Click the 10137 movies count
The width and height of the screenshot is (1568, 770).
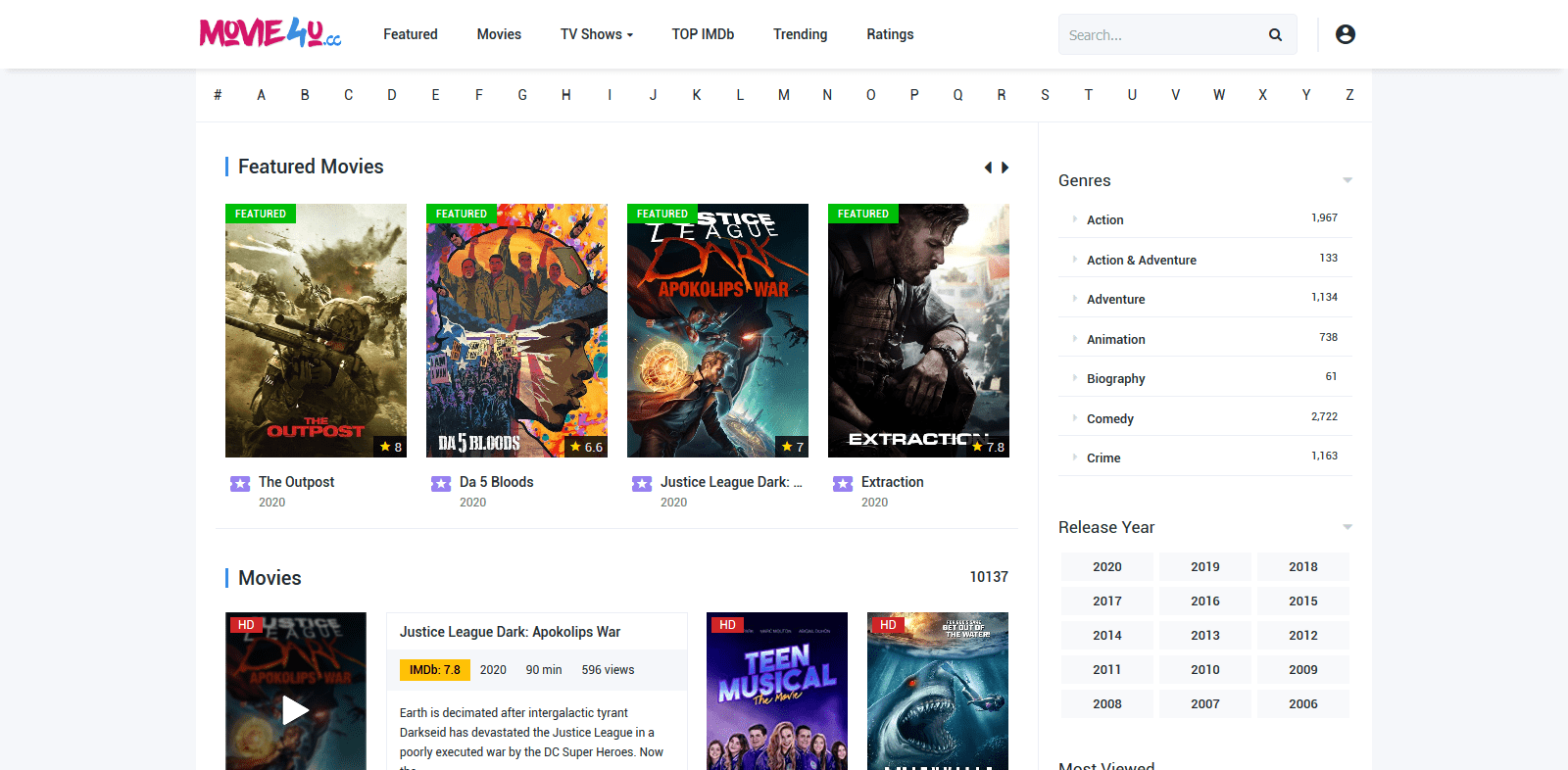point(989,577)
